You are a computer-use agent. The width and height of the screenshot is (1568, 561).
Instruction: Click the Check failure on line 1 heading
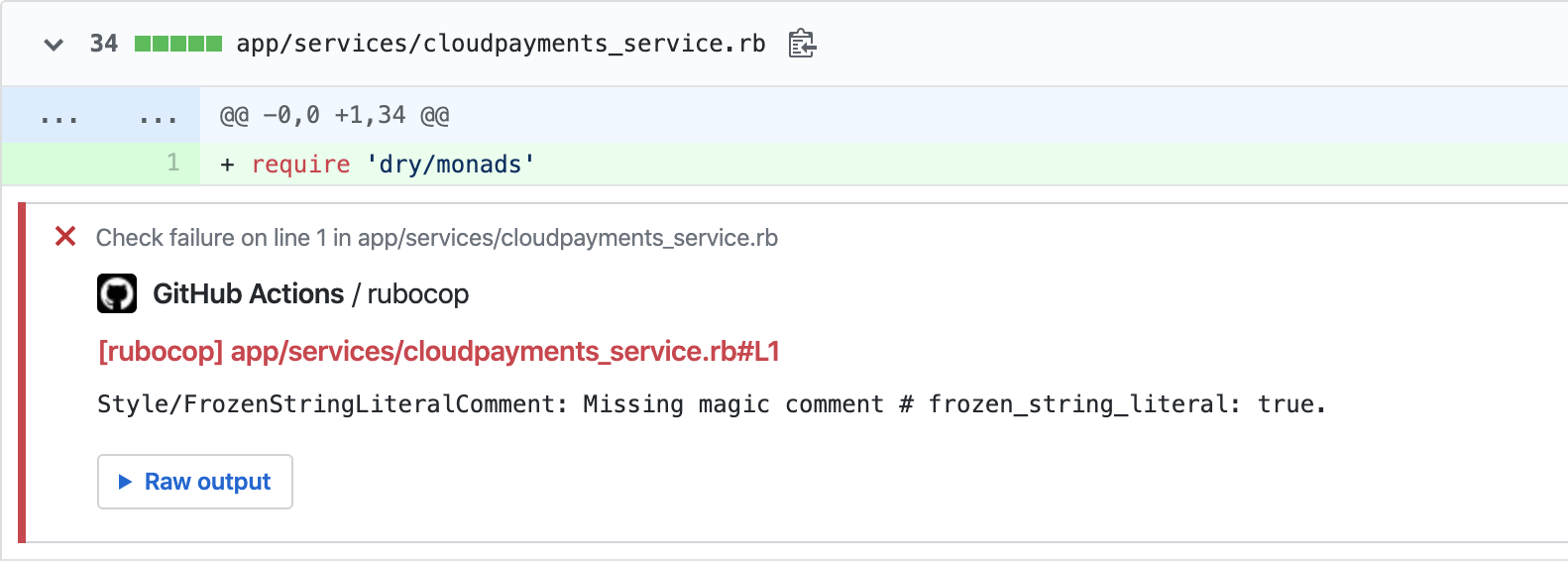click(x=437, y=238)
